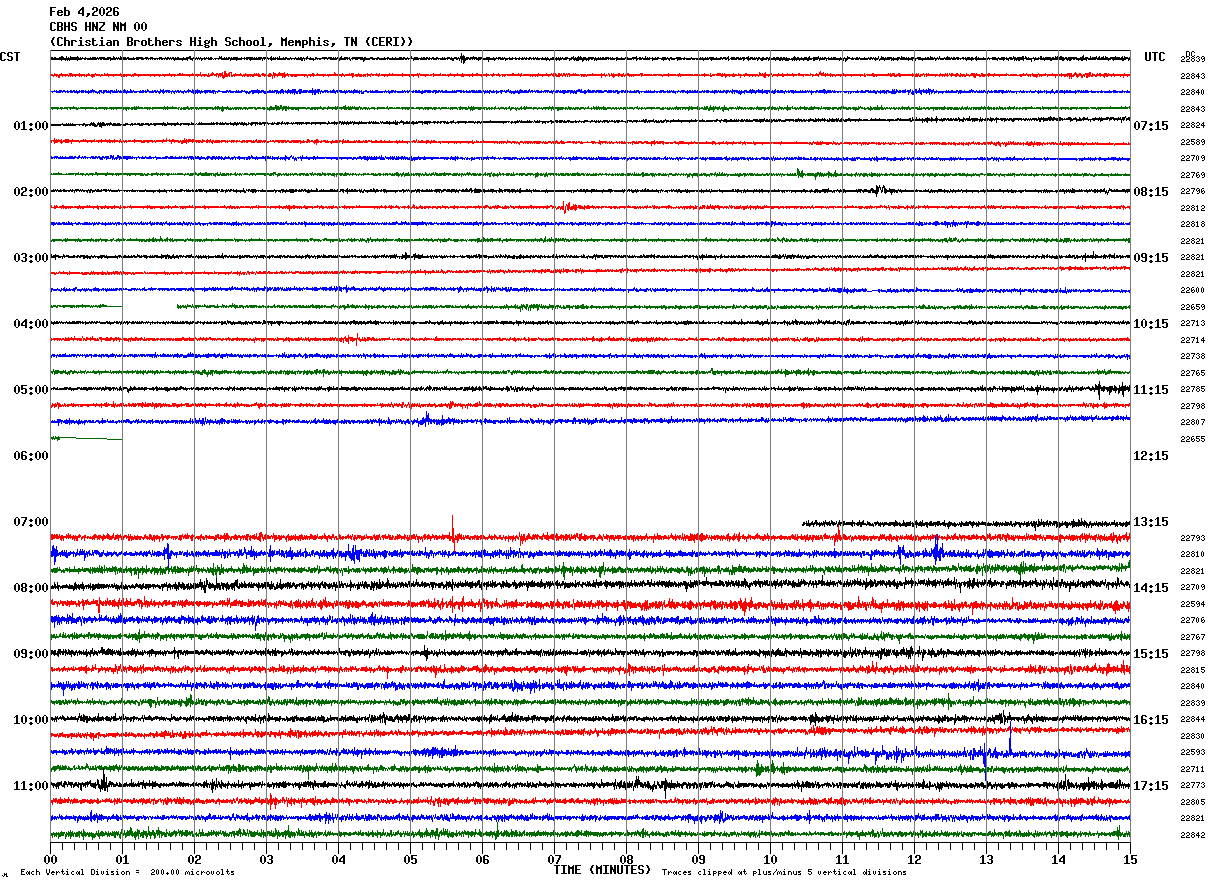Click the 'UTC' timezone label
The image size is (1210, 886).
click(1155, 57)
